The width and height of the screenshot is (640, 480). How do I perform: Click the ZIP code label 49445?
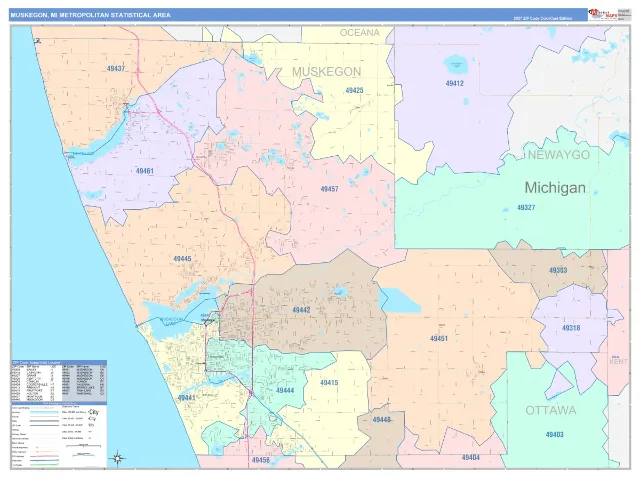tap(182, 259)
